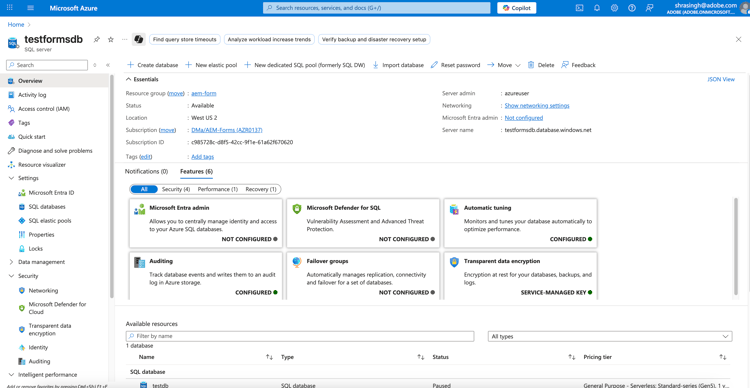Open Cloud Shell from the top bar
Image resolution: width=750 pixels, height=388 pixels.
tap(579, 8)
